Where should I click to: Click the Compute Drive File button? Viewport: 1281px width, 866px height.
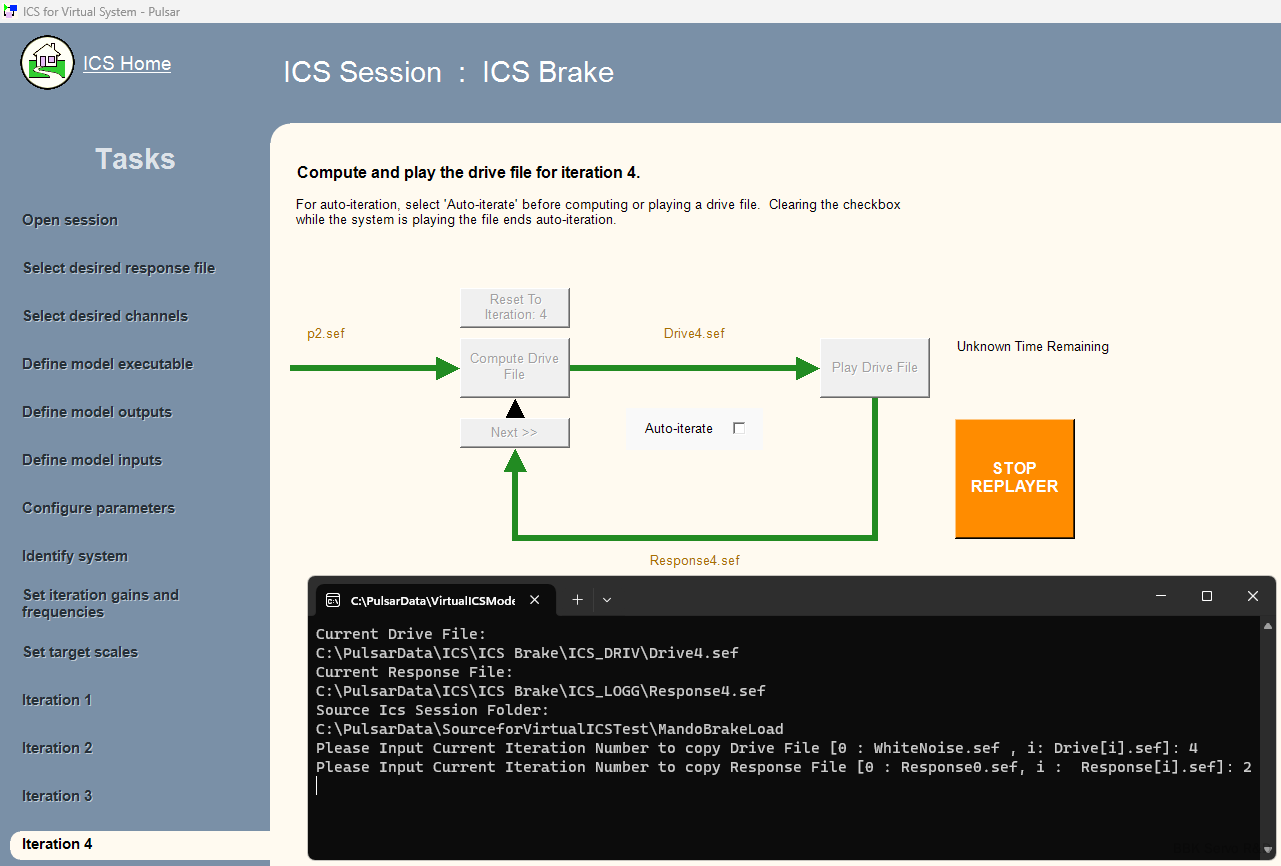[x=514, y=367]
